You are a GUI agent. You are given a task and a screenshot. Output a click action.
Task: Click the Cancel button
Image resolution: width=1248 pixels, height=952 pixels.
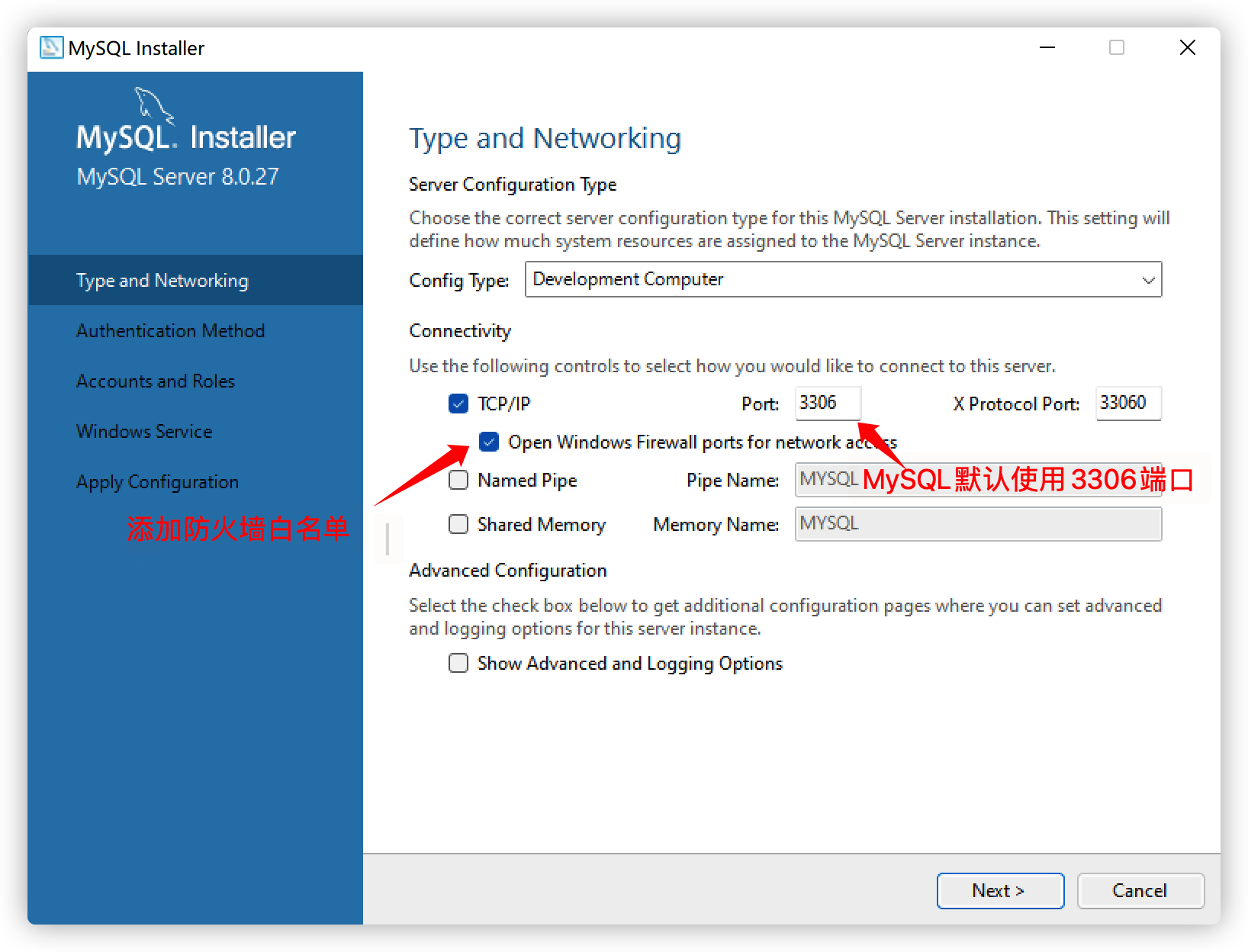click(x=1140, y=890)
